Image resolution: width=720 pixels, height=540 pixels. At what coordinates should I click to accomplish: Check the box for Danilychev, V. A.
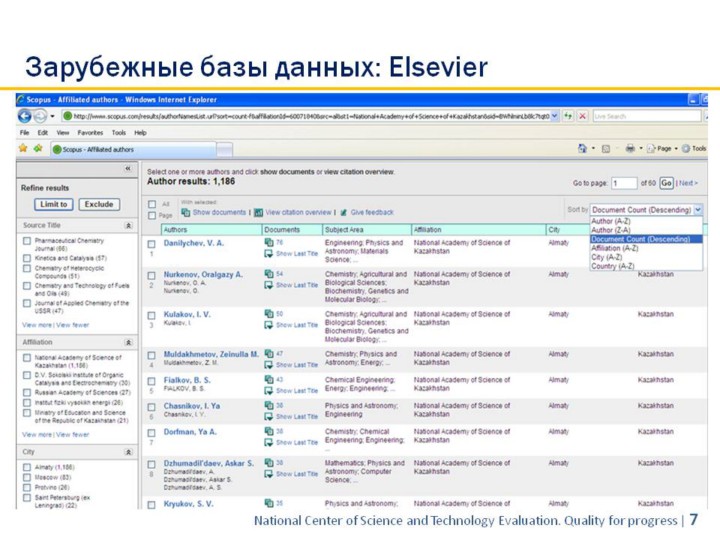point(151,244)
